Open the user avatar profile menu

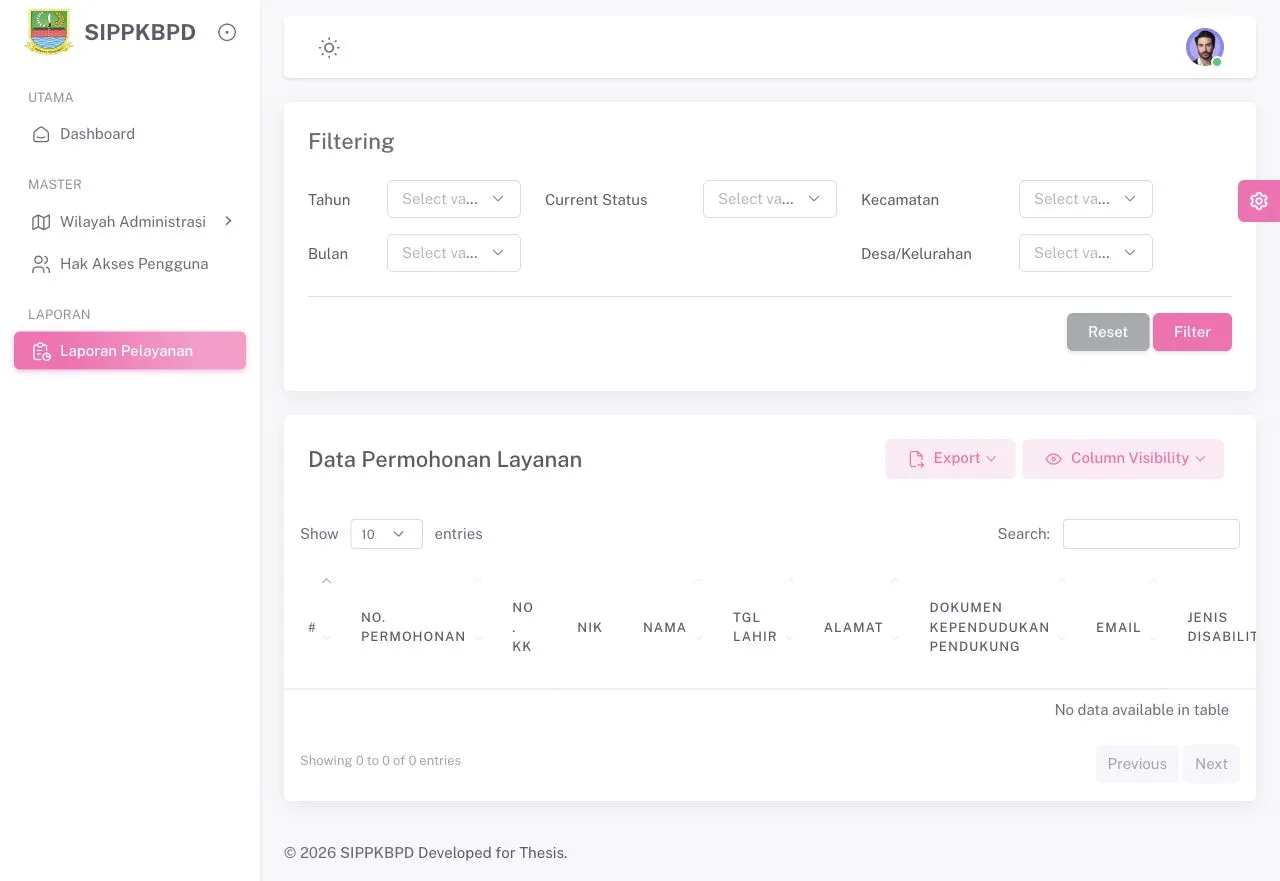[1205, 47]
